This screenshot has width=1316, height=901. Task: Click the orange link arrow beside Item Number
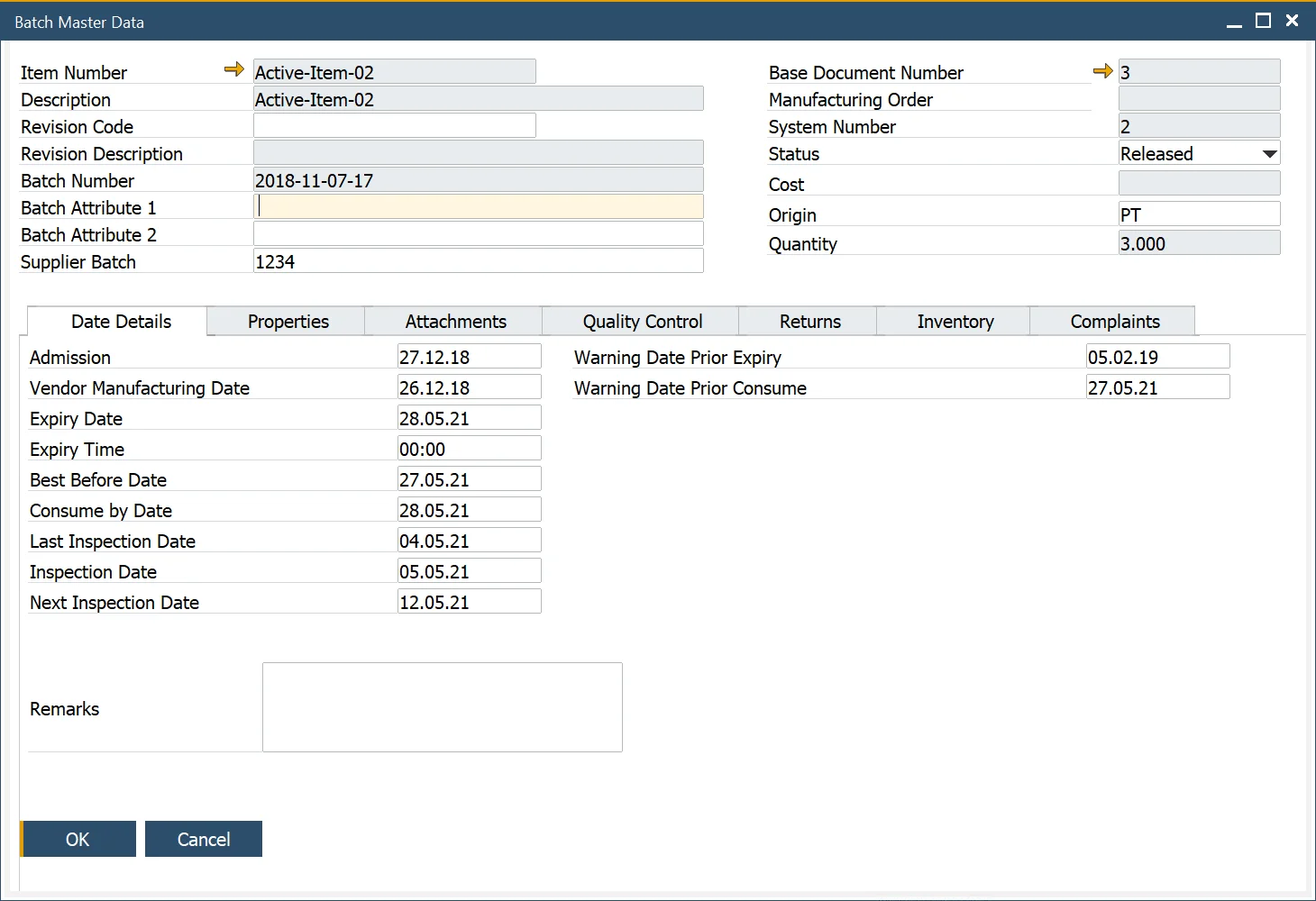[233, 69]
